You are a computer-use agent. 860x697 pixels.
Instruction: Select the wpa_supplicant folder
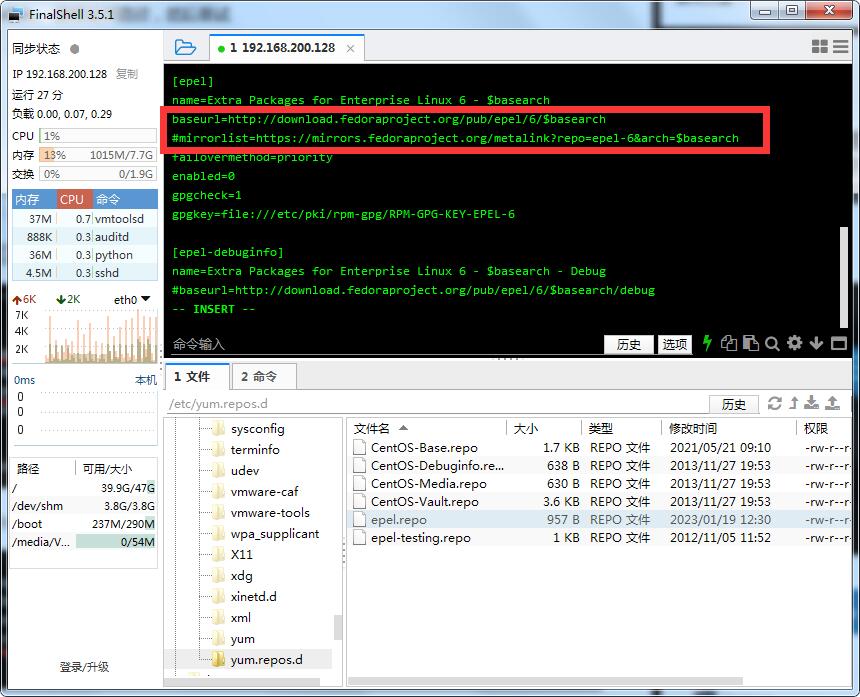click(275, 534)
